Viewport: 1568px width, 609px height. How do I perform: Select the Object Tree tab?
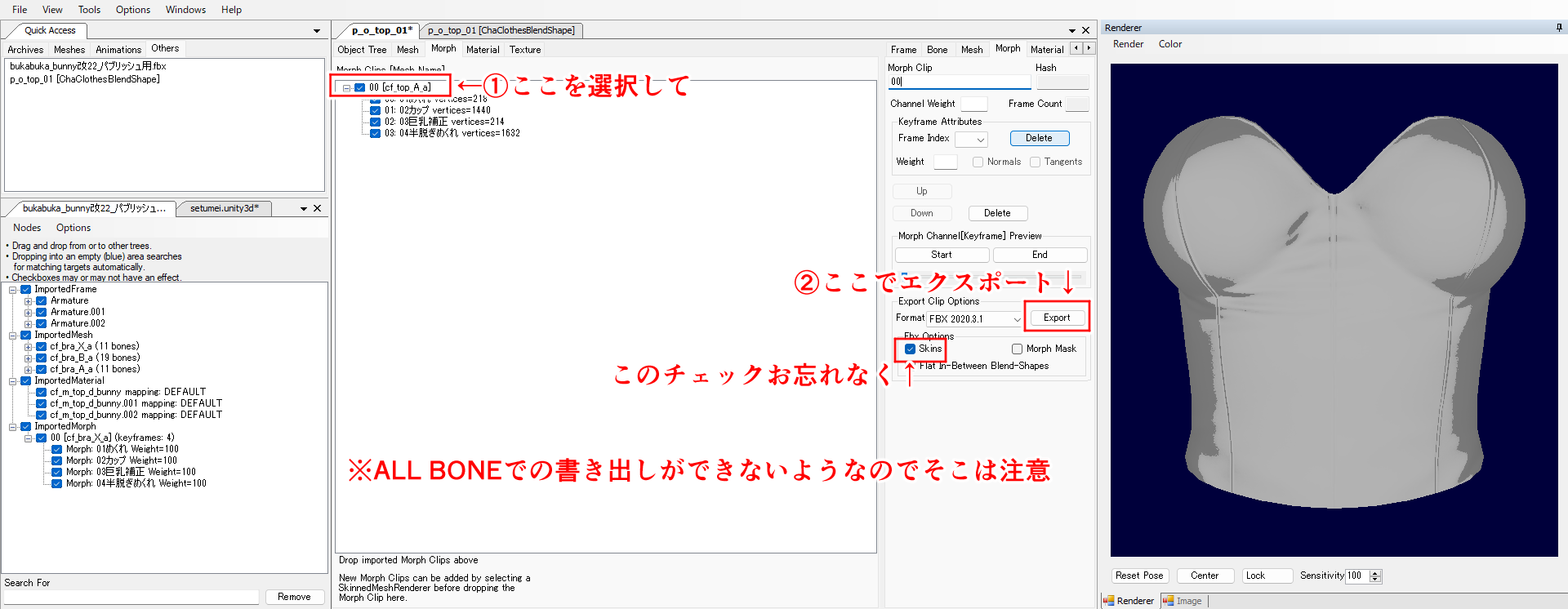pos(362,50)
